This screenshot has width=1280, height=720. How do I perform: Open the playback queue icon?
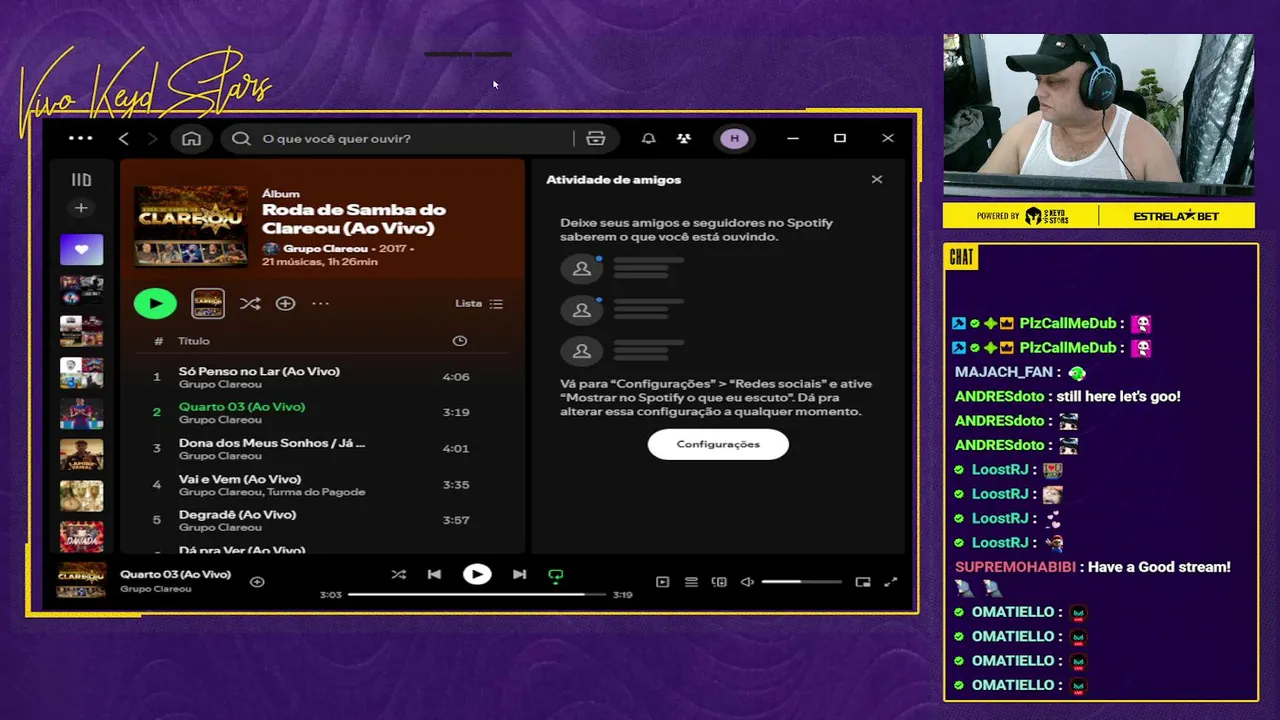[x=691, y=582]
